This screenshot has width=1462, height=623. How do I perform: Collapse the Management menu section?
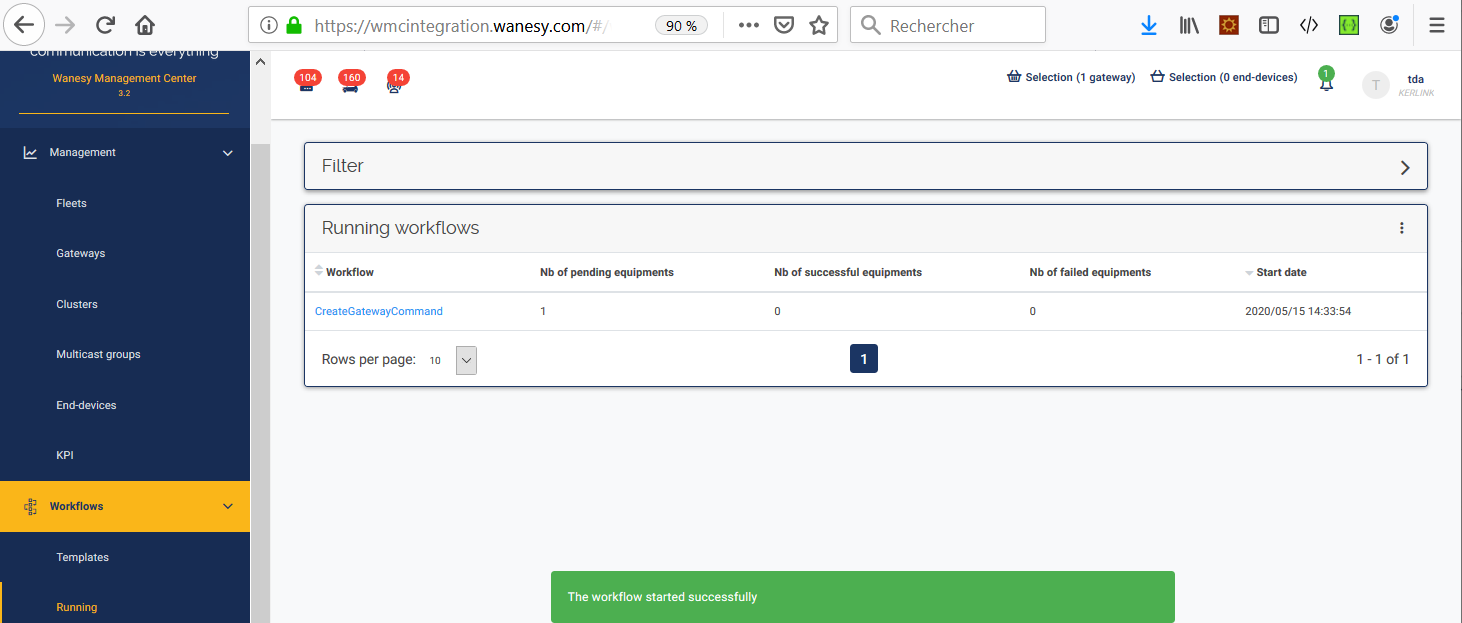227,153
